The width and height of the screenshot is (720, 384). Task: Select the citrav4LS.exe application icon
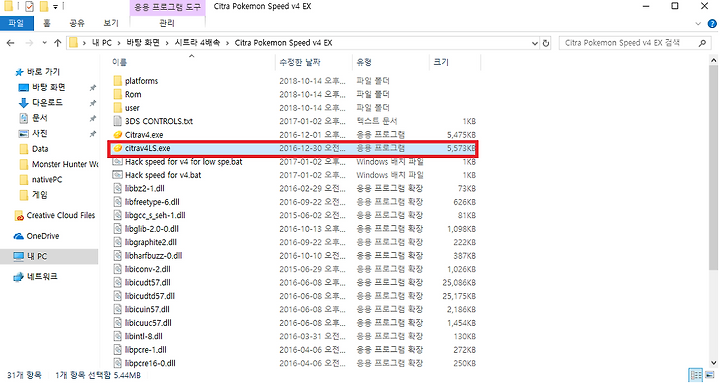[118, 148]
